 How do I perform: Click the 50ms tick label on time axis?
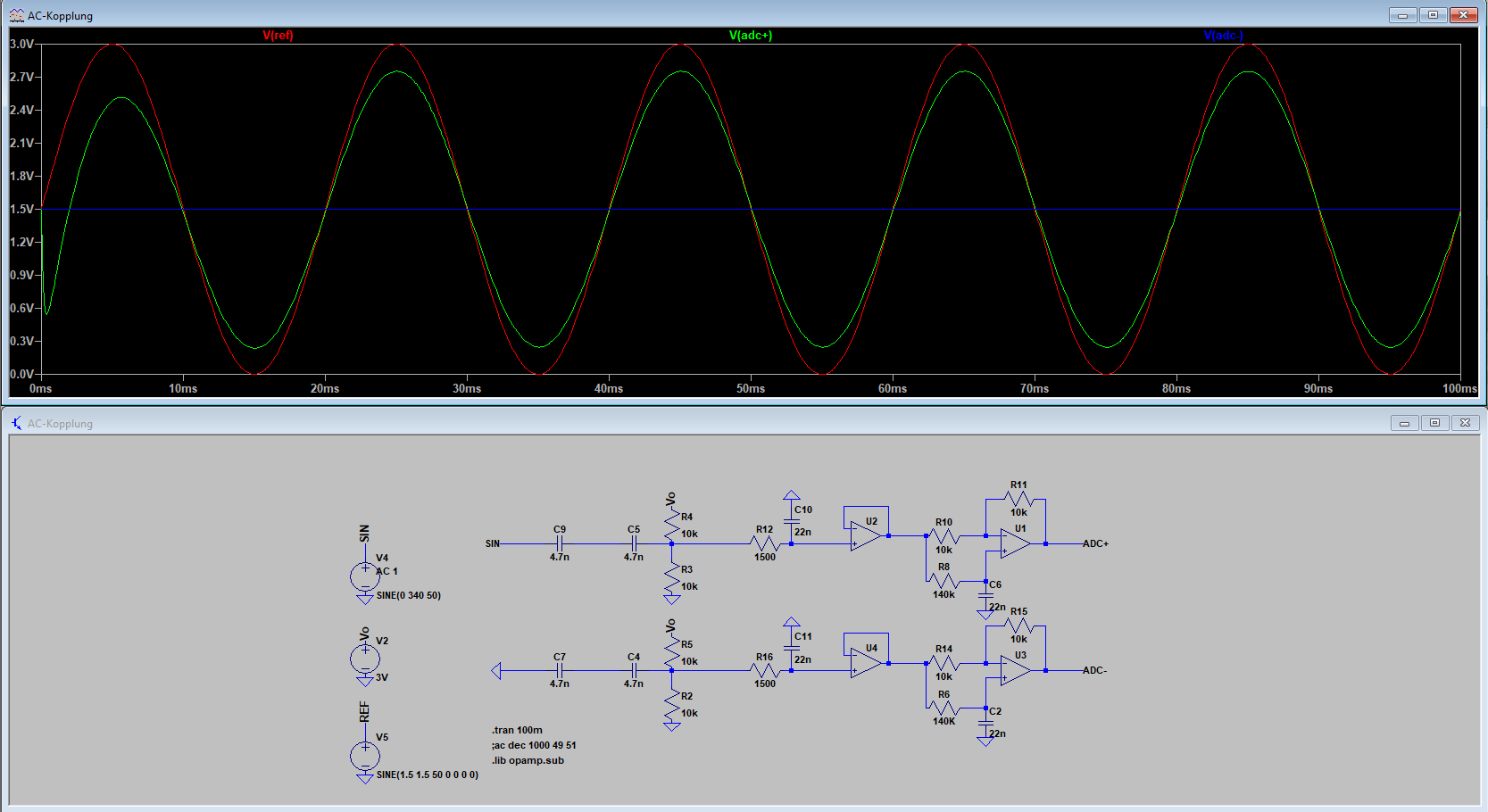[x=751, y=388]
